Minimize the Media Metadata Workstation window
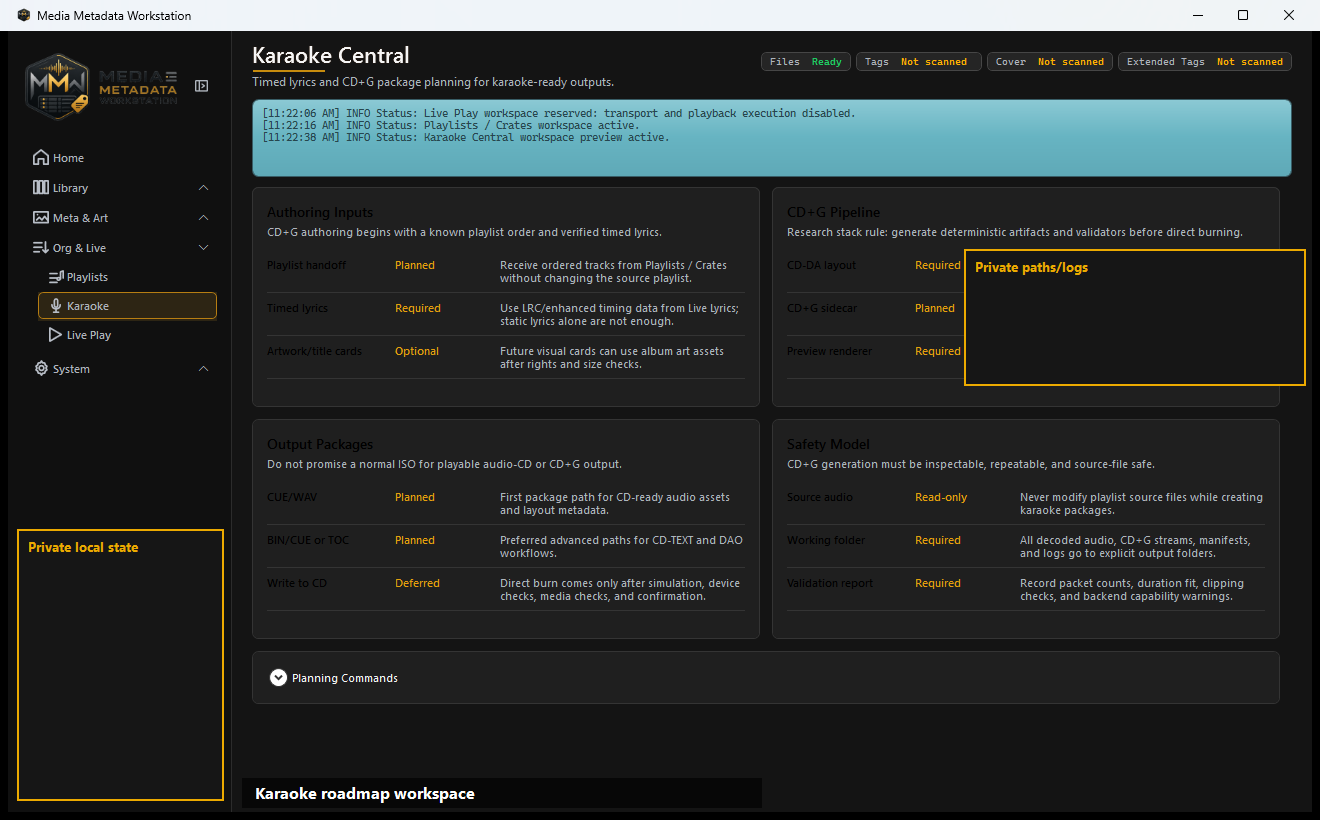This screenshot has width=1320, height=820. 1197,15
